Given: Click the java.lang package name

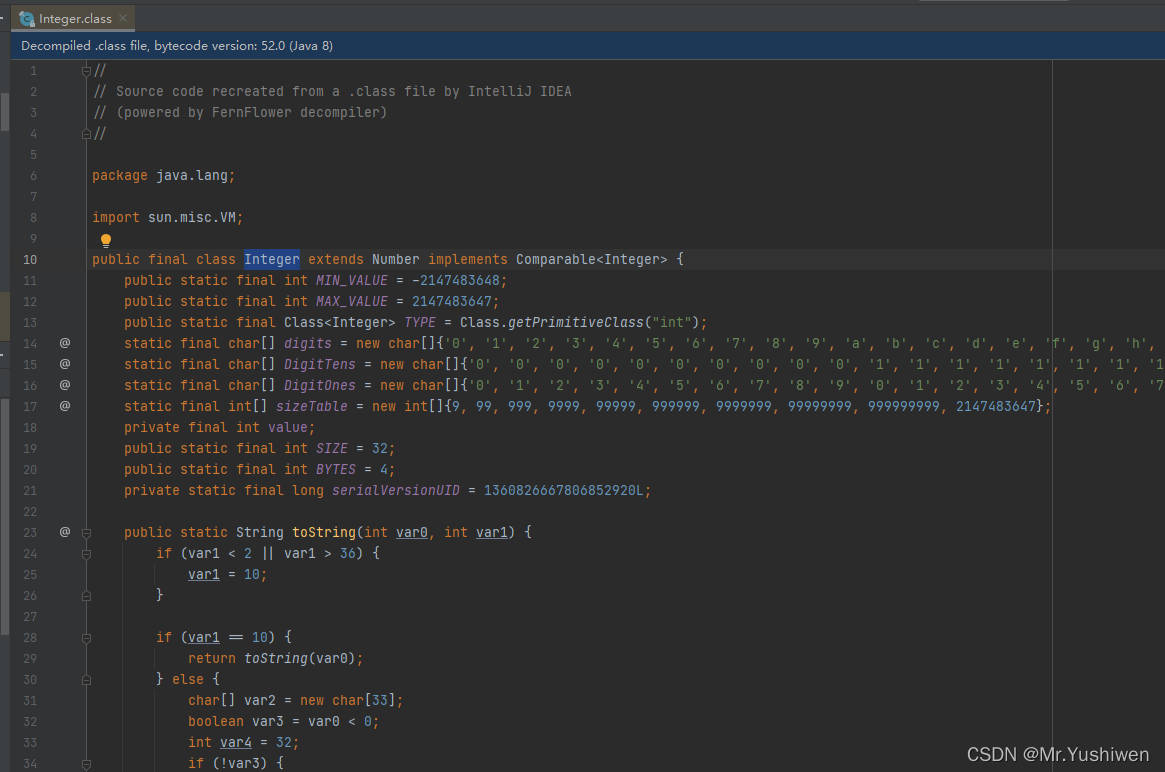Looking at the screenshot, I should (192, 175).
